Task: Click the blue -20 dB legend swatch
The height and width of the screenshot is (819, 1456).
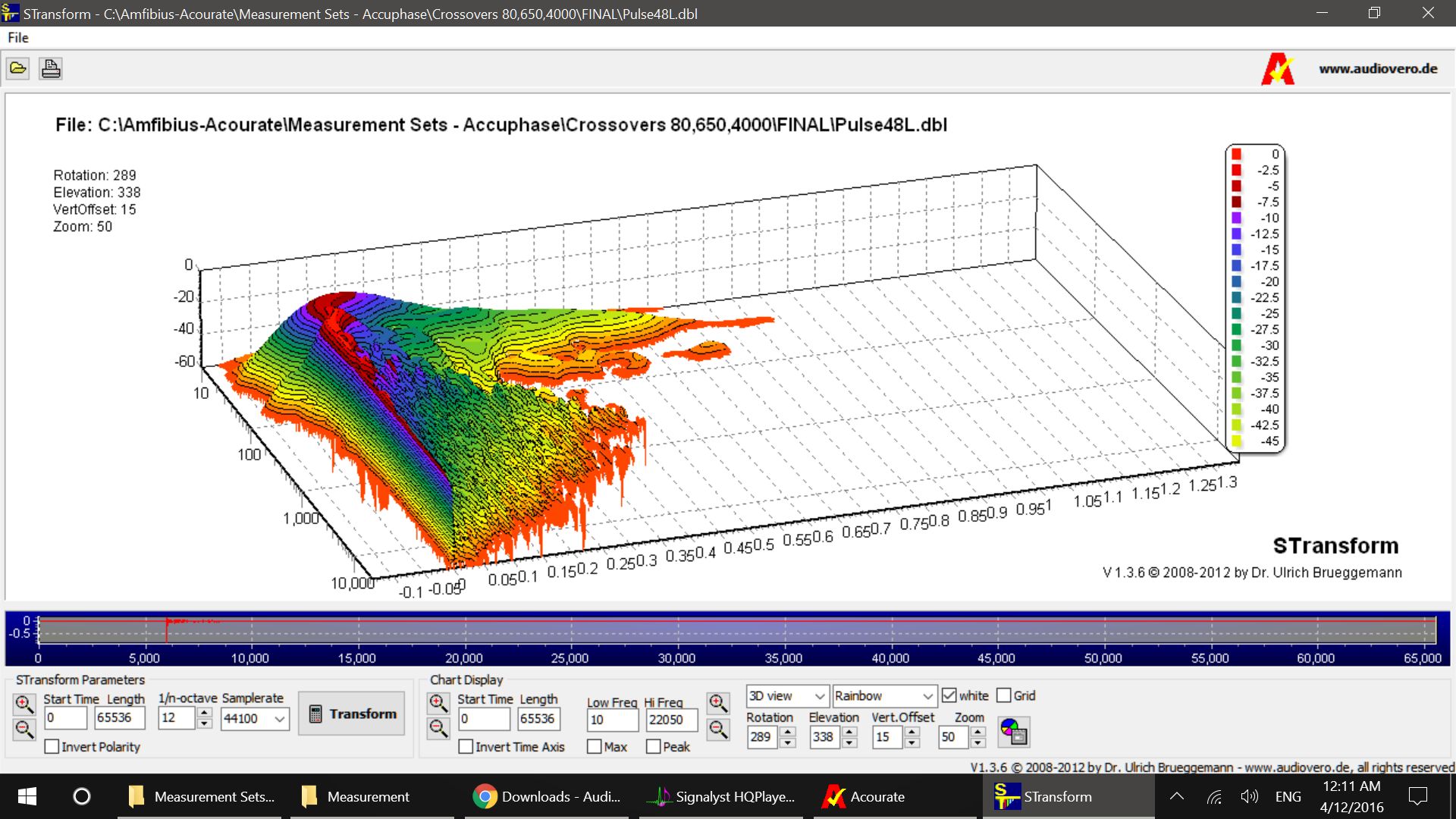Action: click(x=1236, y=281)
